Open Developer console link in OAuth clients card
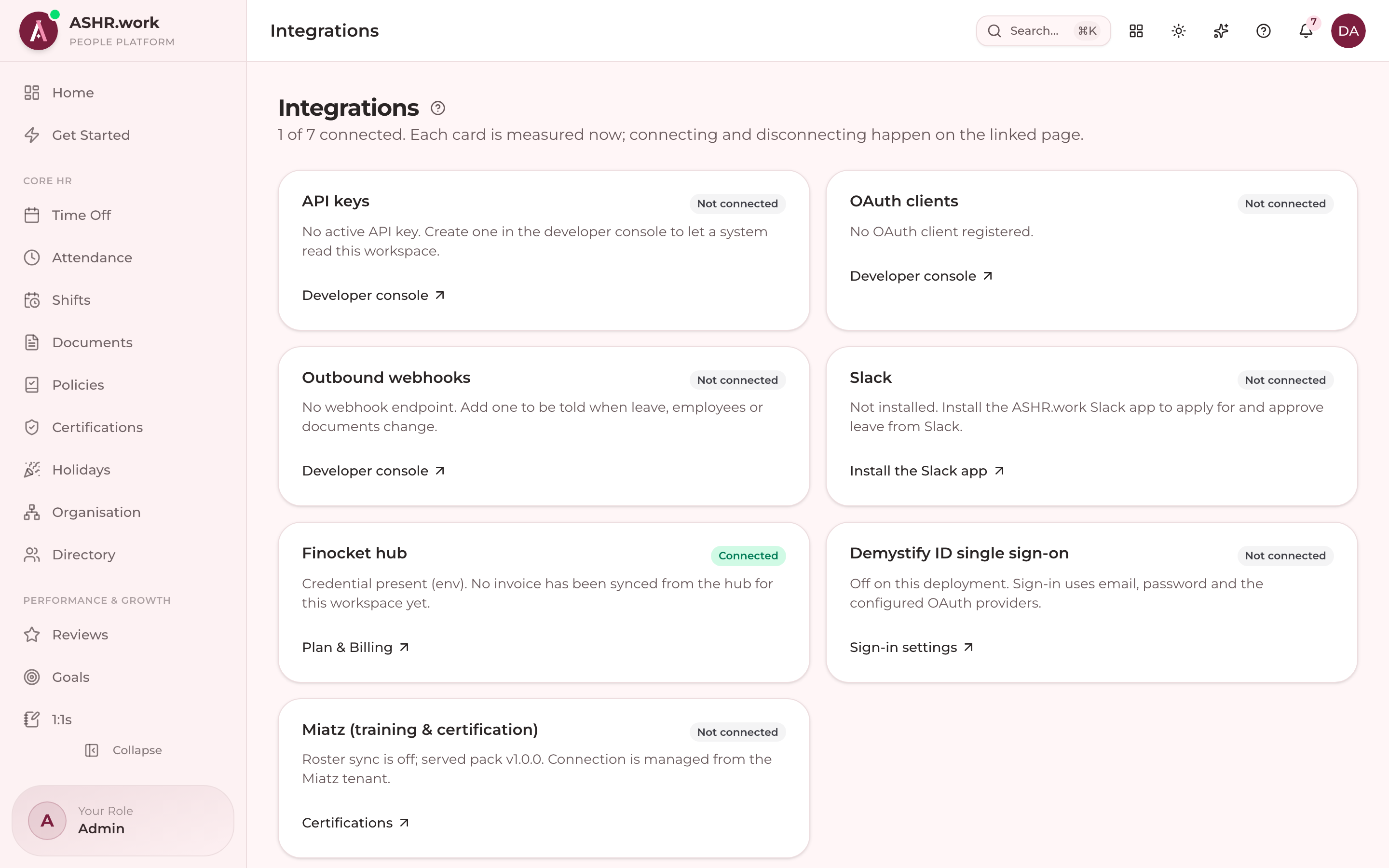The width and height of the screenshot is (1389, 868). point(921,276)
